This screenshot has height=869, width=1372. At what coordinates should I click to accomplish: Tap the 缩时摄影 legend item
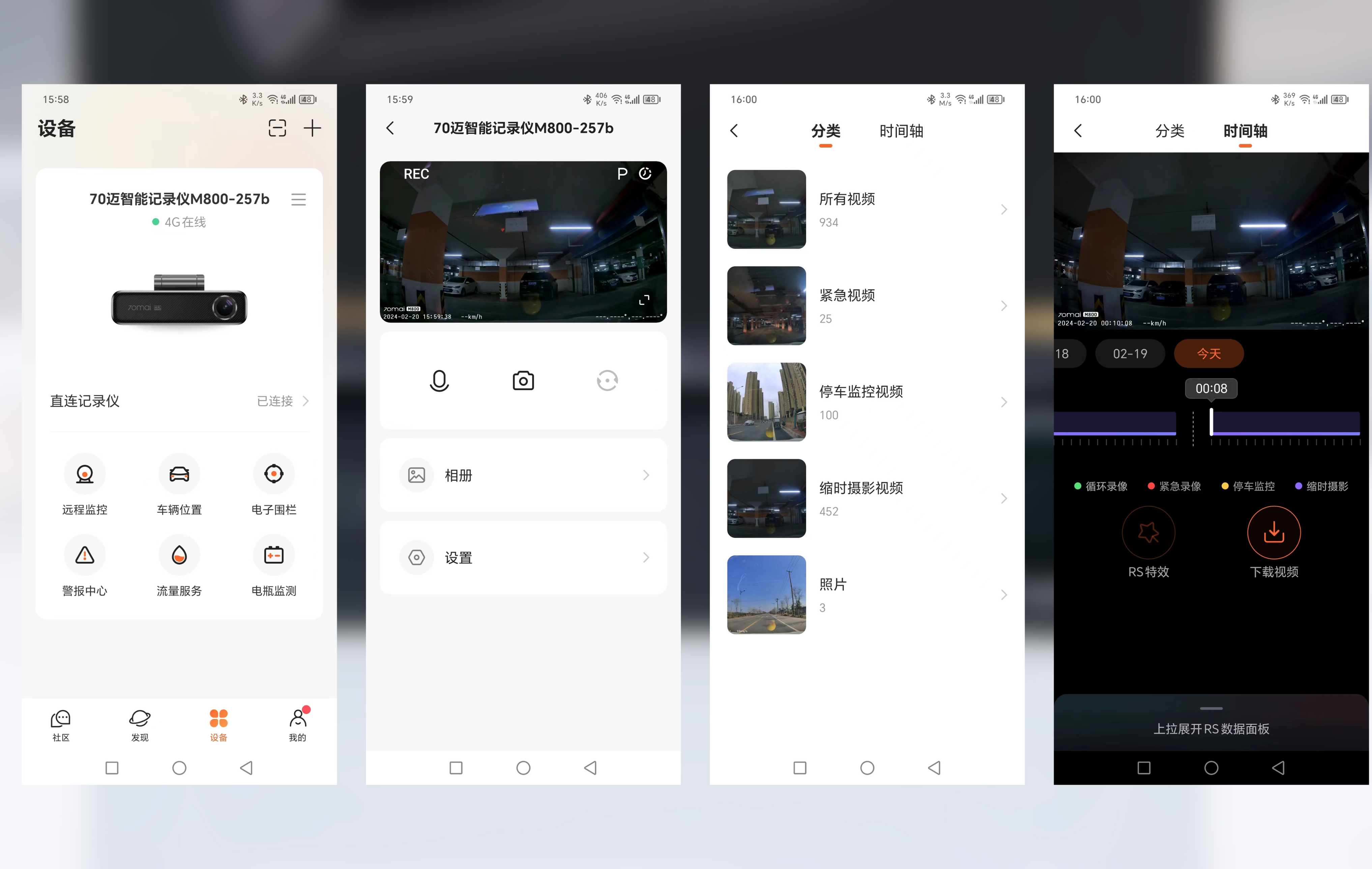(1322, 486)
